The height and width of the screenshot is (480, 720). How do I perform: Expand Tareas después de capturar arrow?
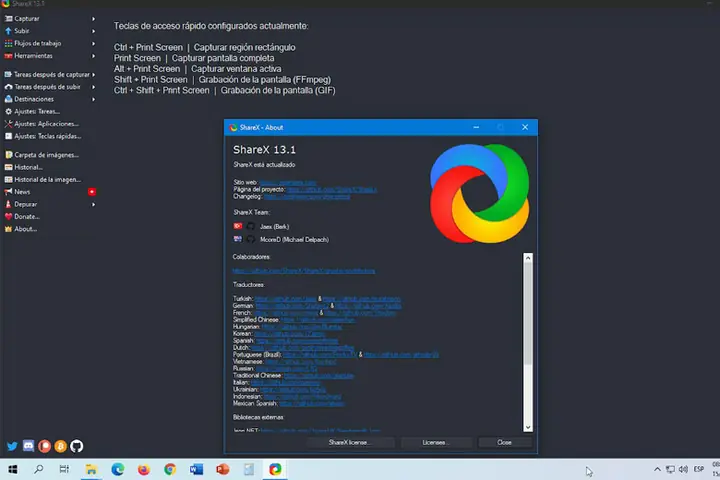94,74
